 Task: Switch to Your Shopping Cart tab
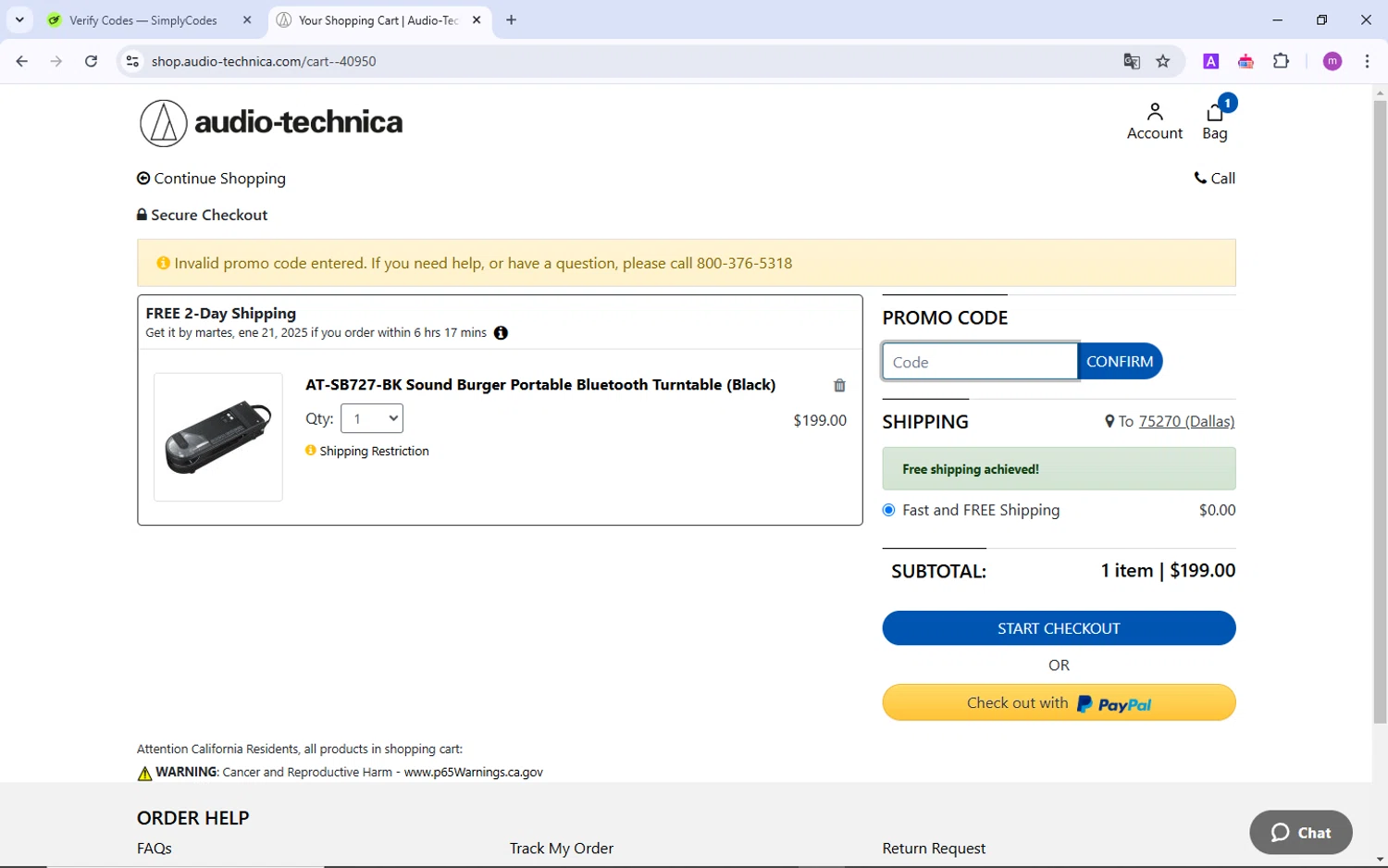click(379, 19)
